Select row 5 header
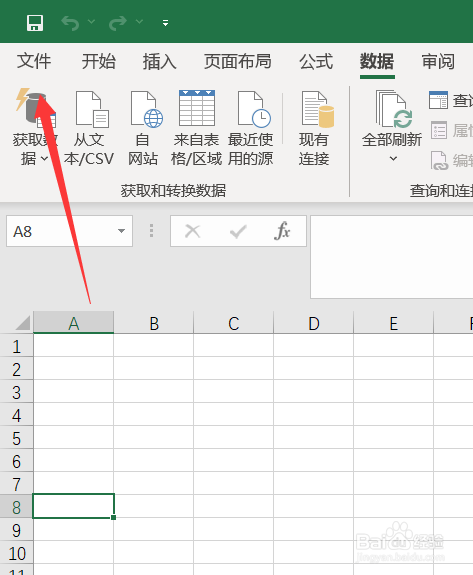The width and height of the screenshot is (473, 575). tap(16, 438)
